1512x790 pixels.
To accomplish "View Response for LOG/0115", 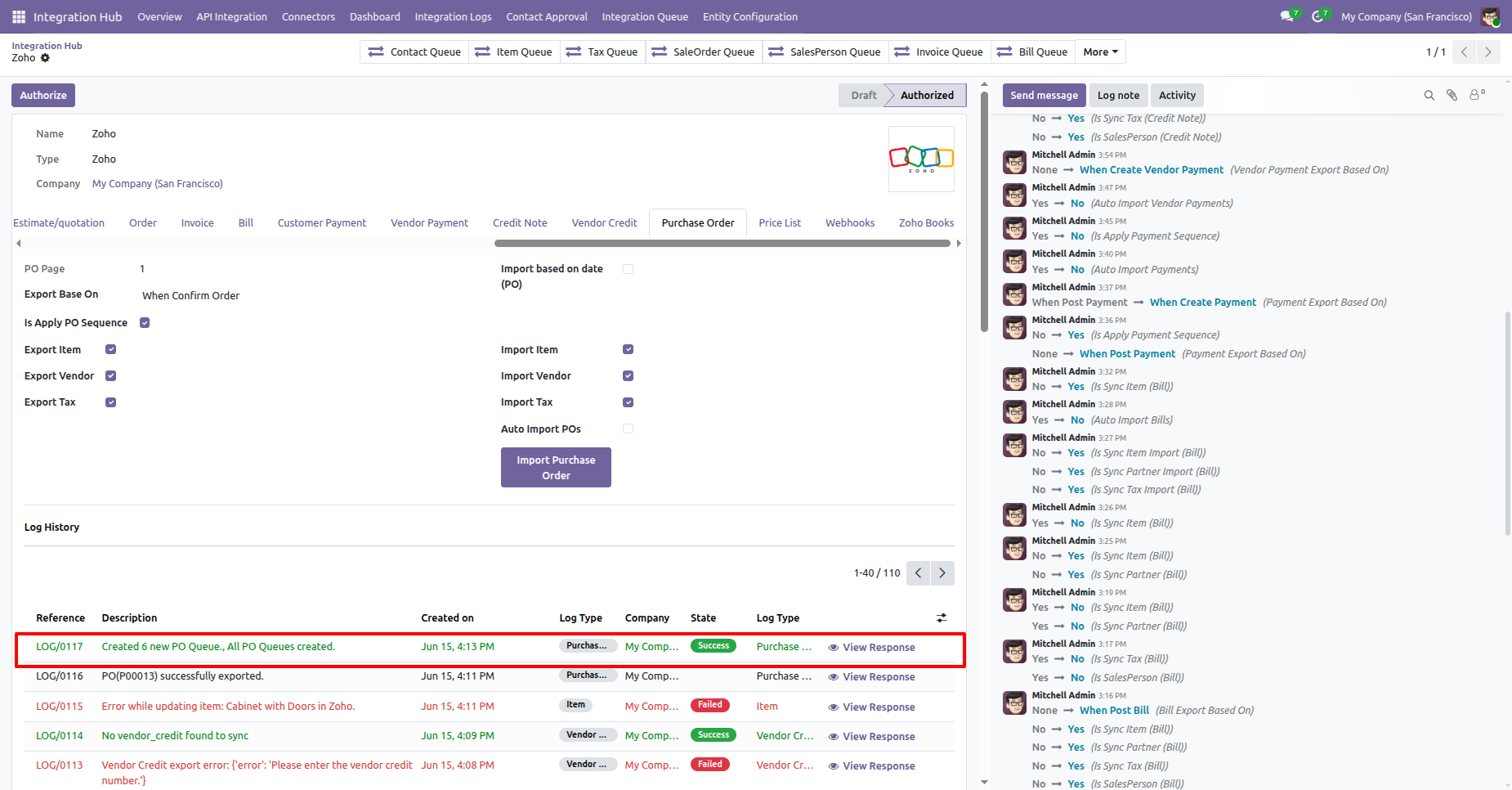I will 871,707.
